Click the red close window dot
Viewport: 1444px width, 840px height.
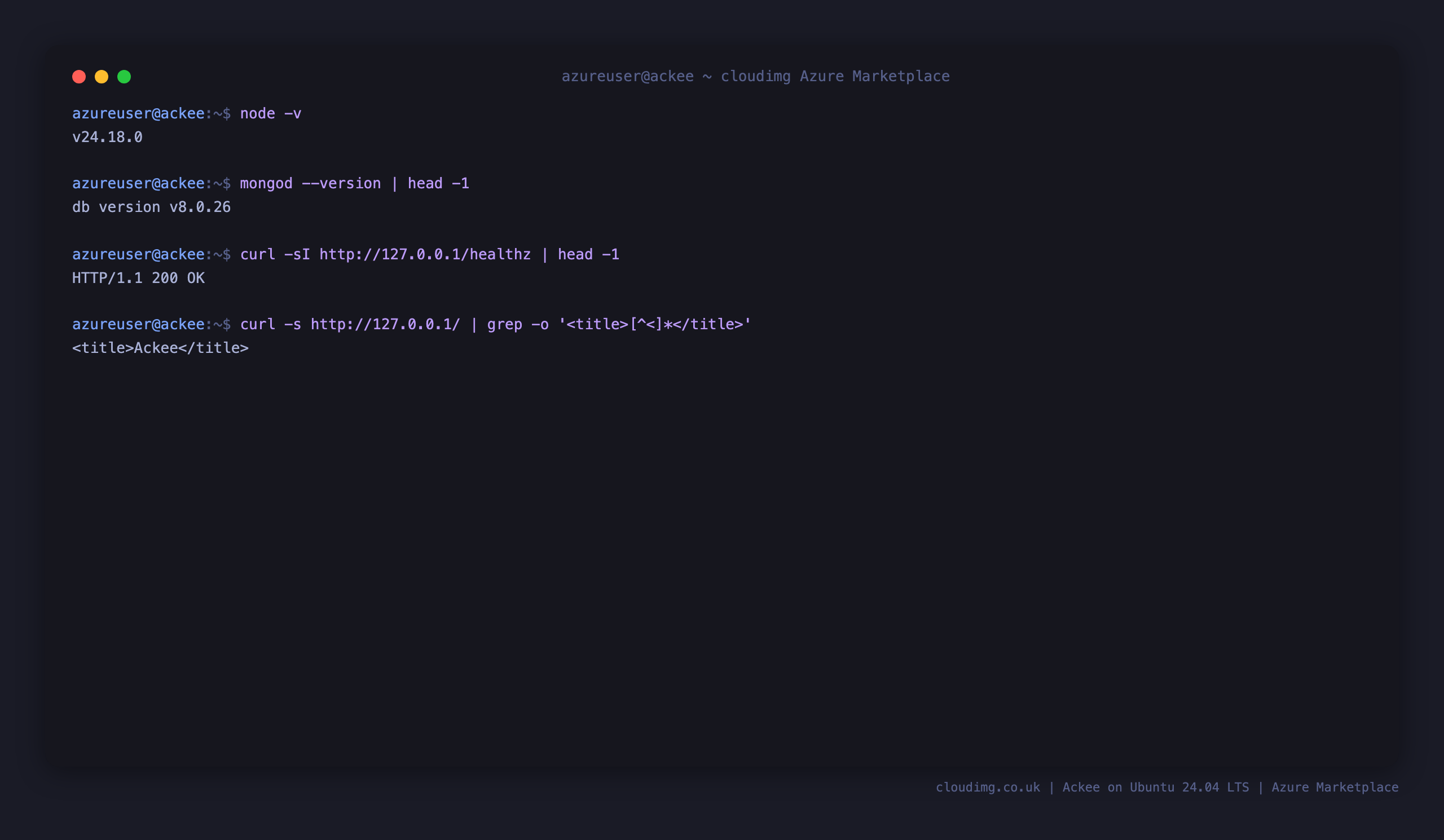point(79,77)
